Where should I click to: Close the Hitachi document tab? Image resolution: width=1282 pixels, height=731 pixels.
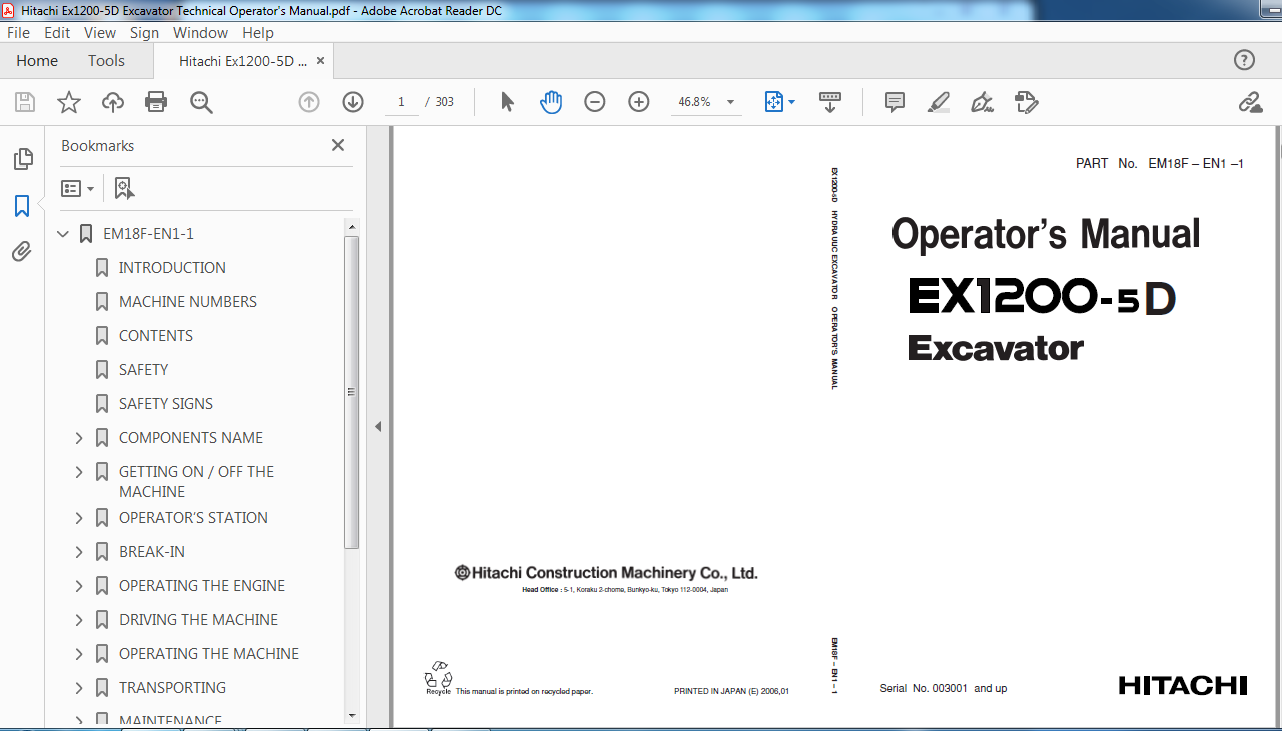pyautogui.click(x=320, y=61)
